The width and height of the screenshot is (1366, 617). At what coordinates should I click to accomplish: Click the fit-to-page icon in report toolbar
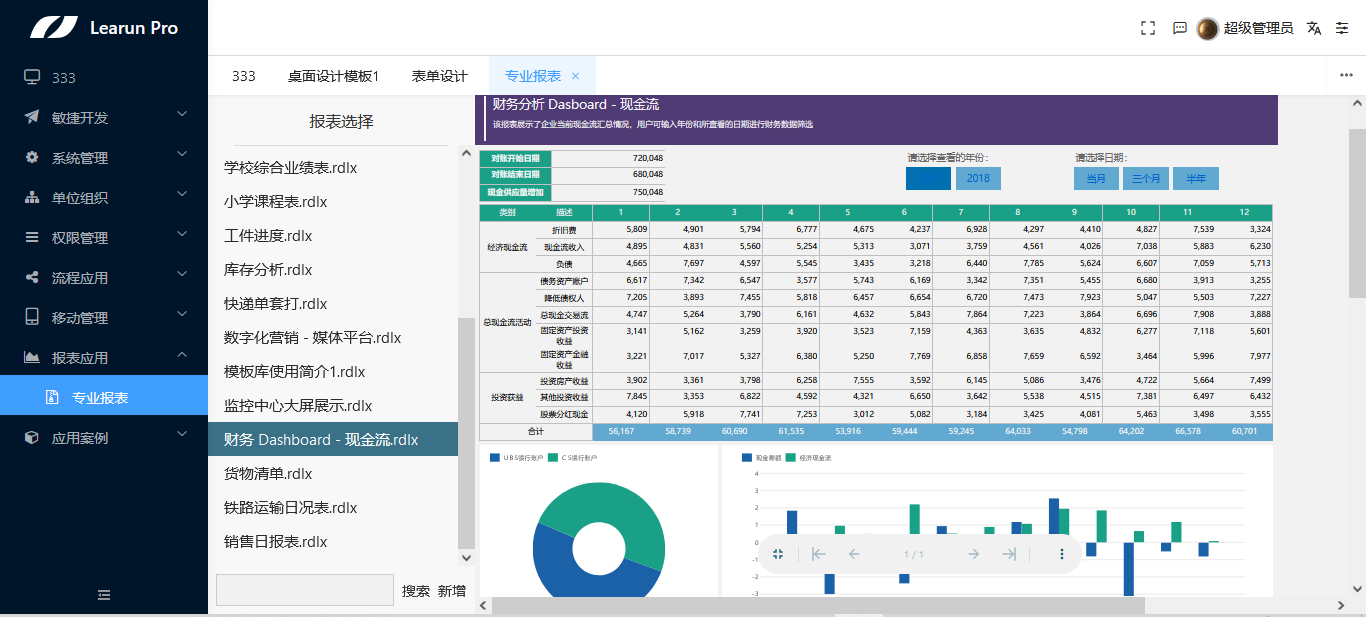(x=779, y=554)
